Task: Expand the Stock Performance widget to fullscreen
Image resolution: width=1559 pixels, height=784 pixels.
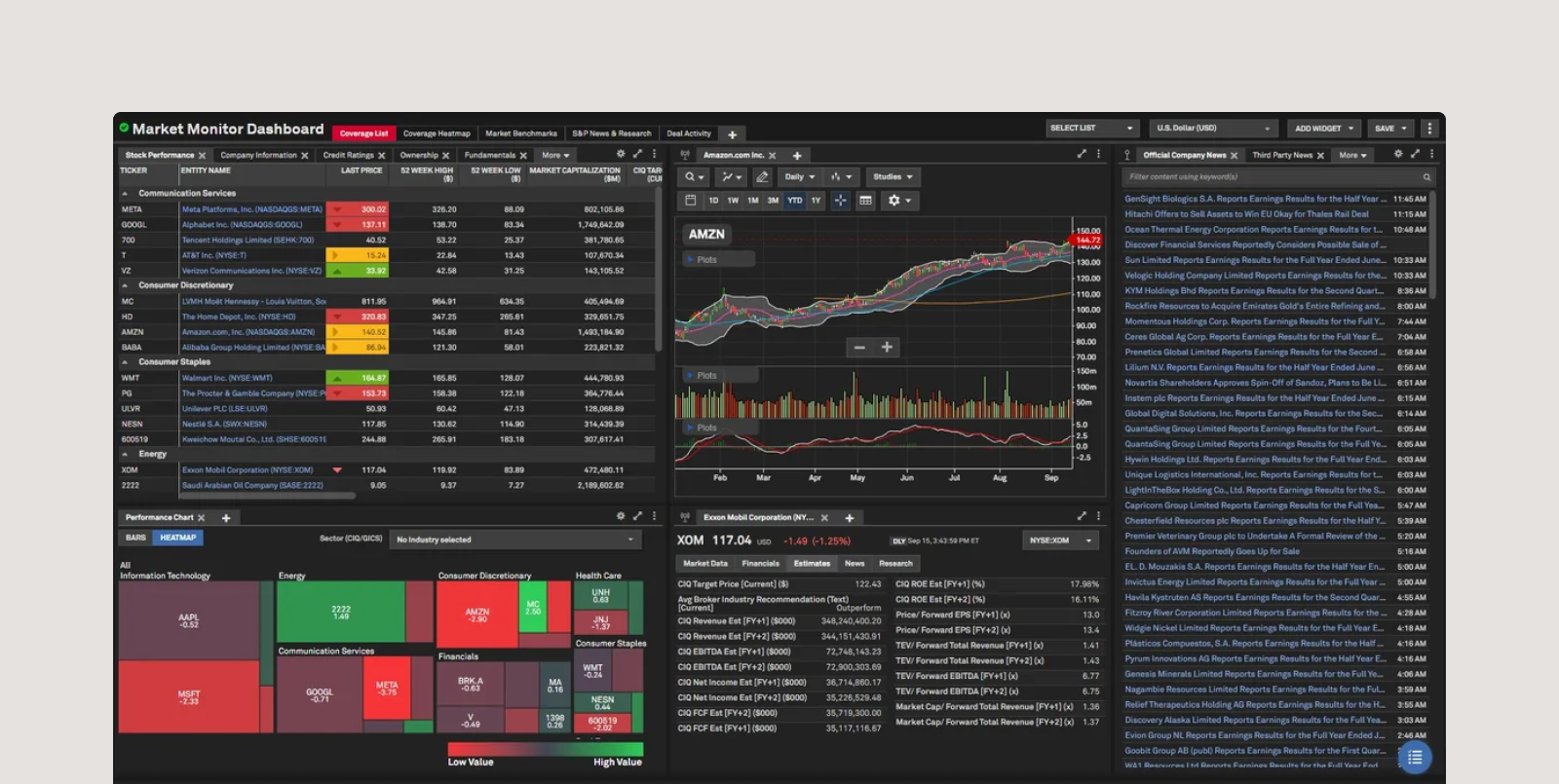Action: click(x=638, y=154)
